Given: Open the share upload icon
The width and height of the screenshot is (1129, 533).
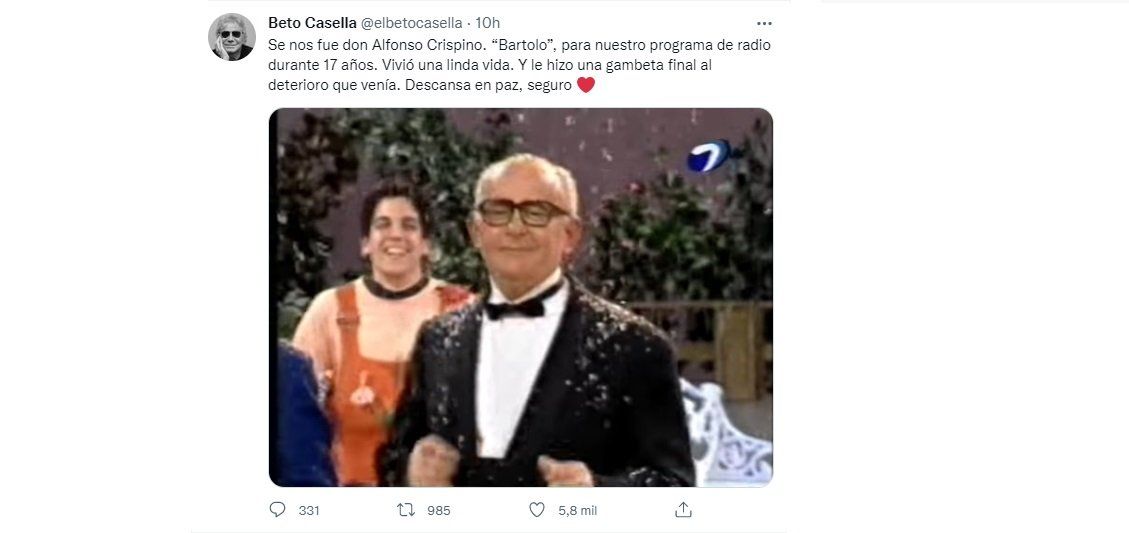Looking at the screenshot, I should pyautogui.click(x=683, y=510).
